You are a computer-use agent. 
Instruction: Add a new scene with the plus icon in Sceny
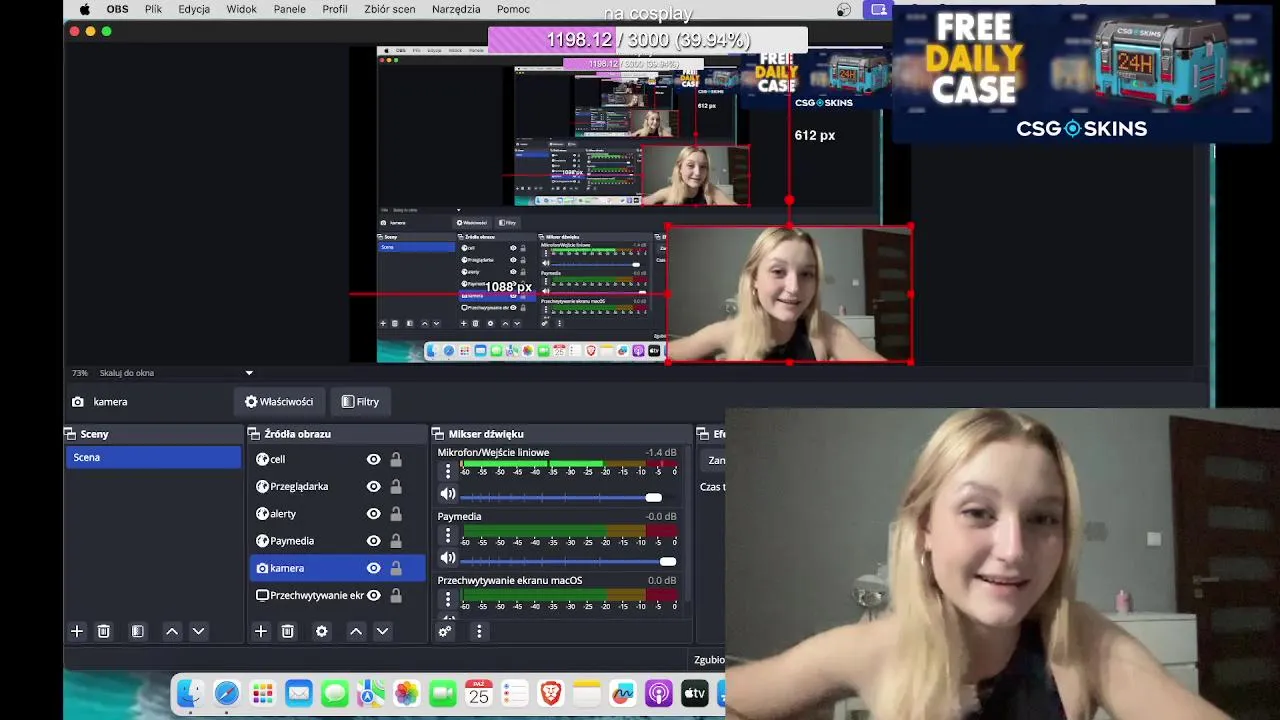click(77, 631)
